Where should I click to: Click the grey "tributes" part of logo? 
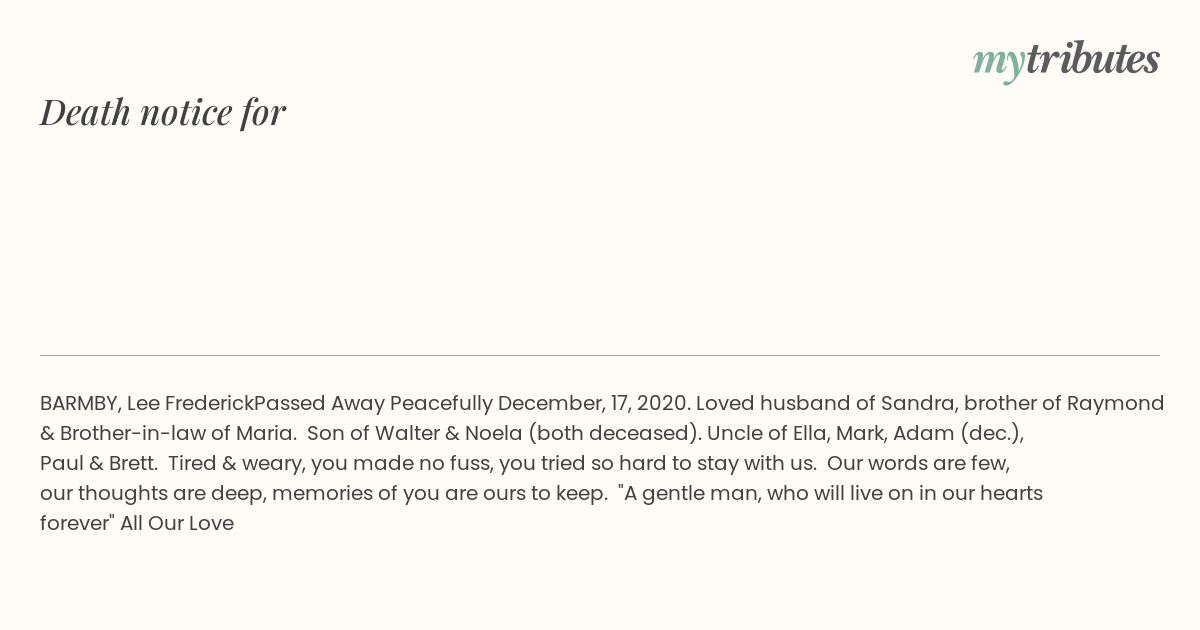1093,59
